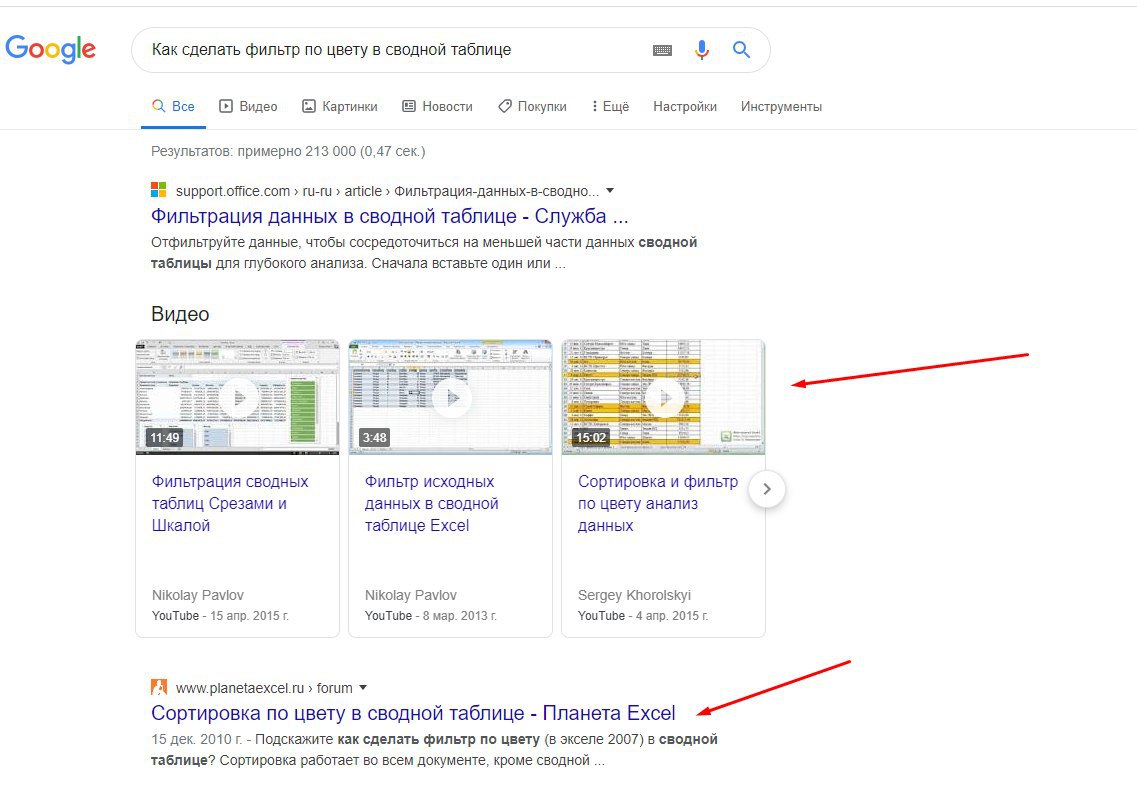Click YouTube - 4 апр. 2015 г. source text
The width and height of the screenshot is (1137, 791).
[x=643, y=616]
